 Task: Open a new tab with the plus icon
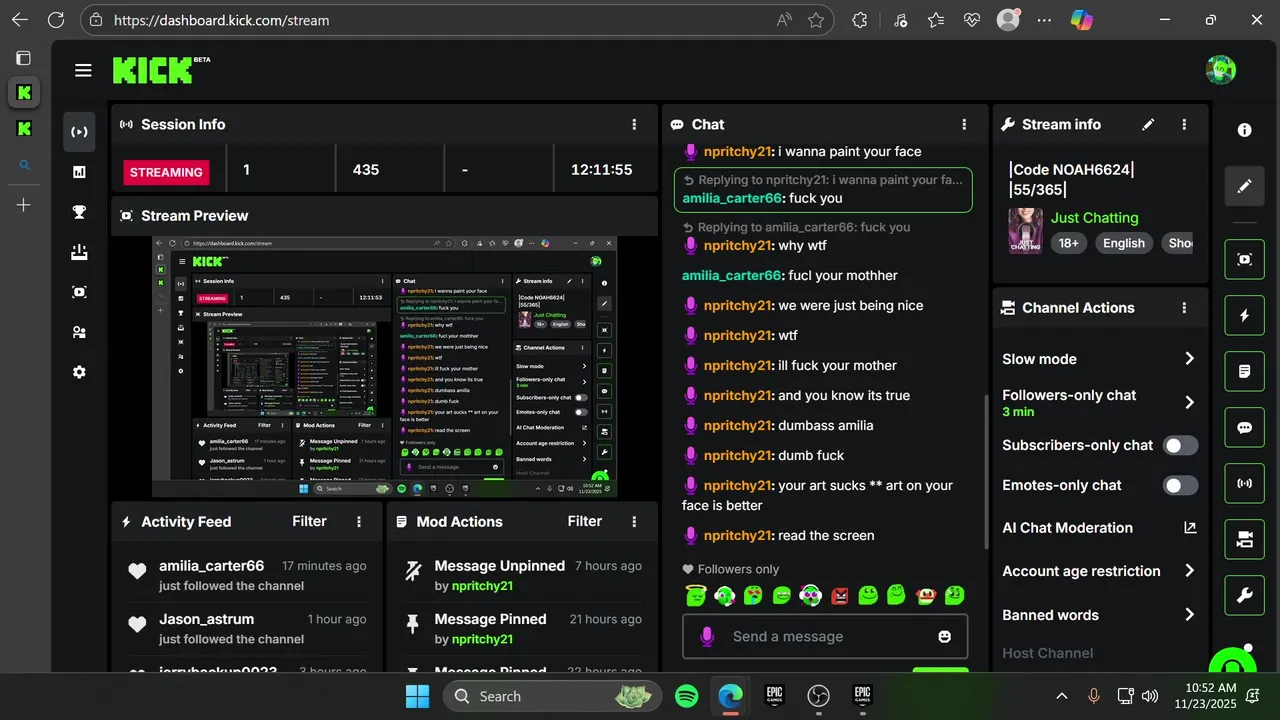pos(24,205)
